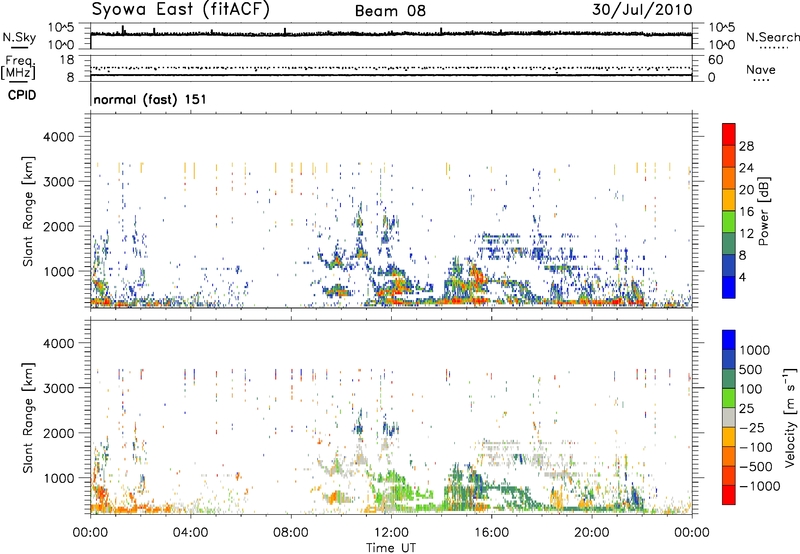Screen dimensions: 800x554
Task: Click the yellow segment of Power color bar
Action: tap(729, 200)
